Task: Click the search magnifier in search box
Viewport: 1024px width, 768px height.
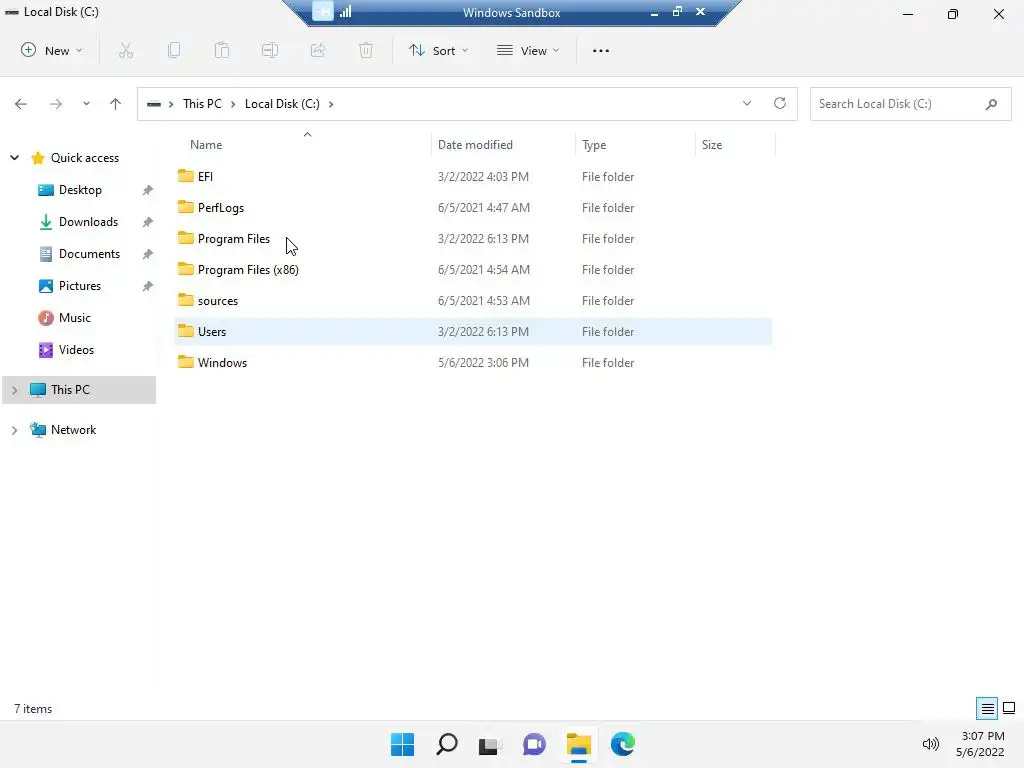Action: pos(991,104)
